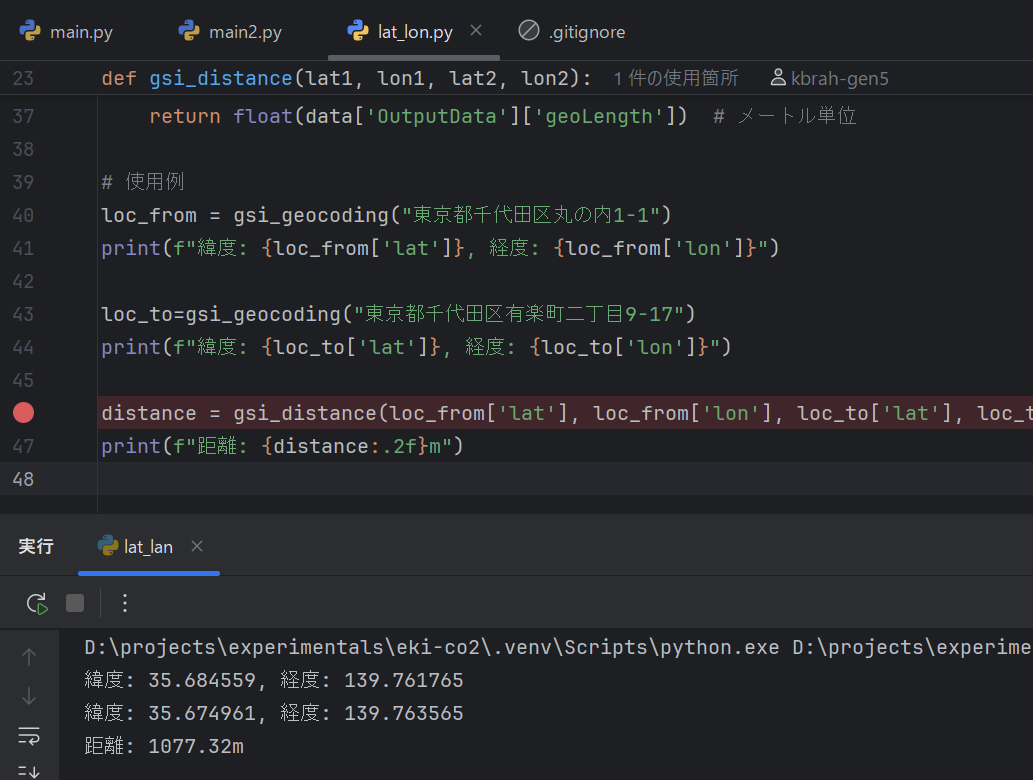Toggle scroll to end of console
This screenshot has height=780, width=1033.
(x=29, y=771)
